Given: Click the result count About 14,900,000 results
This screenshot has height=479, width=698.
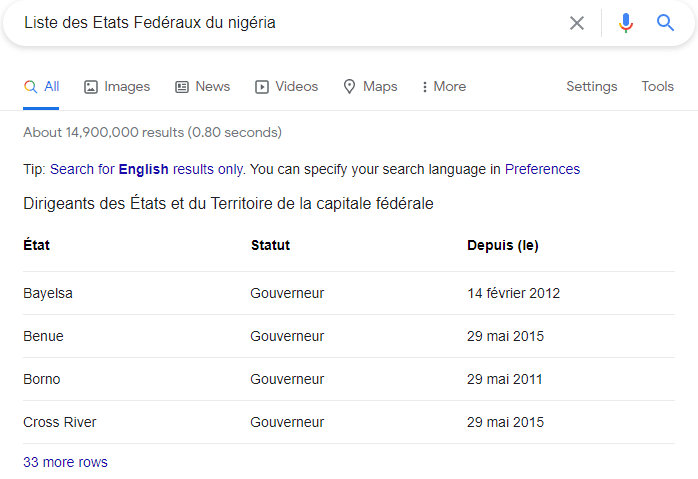Looking at the screenshot, I should tap(152, 132).
